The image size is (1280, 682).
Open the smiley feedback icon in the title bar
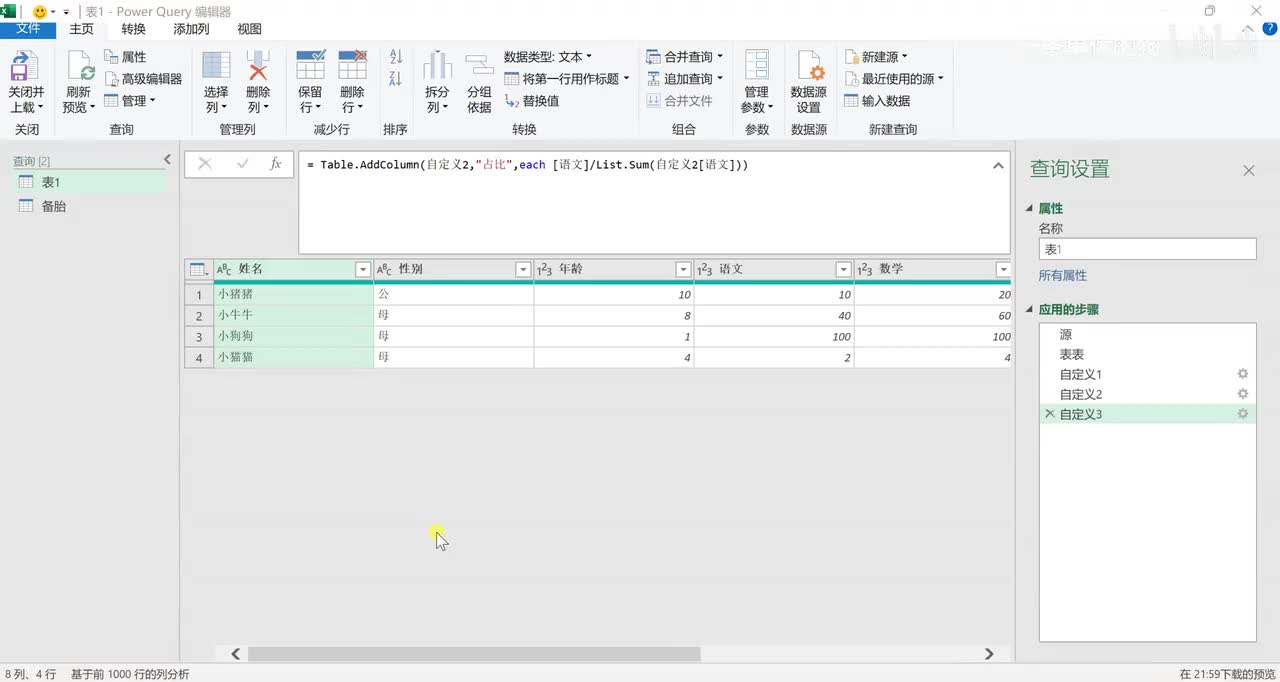pyautogui.click(x=40, y=12)
